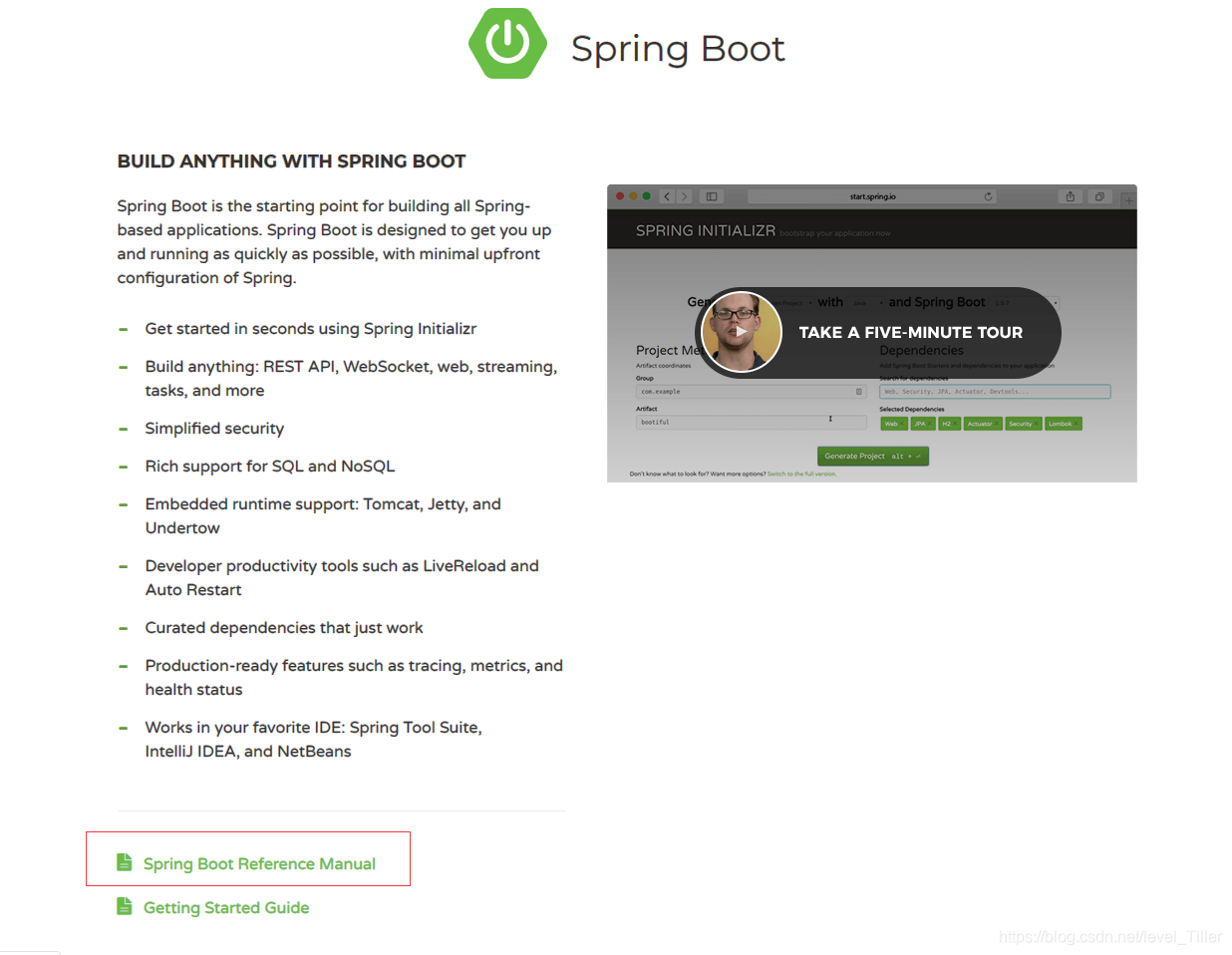Click the browser back arrow
Image resolution: width=1232 pixels, height=955 pixels.
point(667,196)
